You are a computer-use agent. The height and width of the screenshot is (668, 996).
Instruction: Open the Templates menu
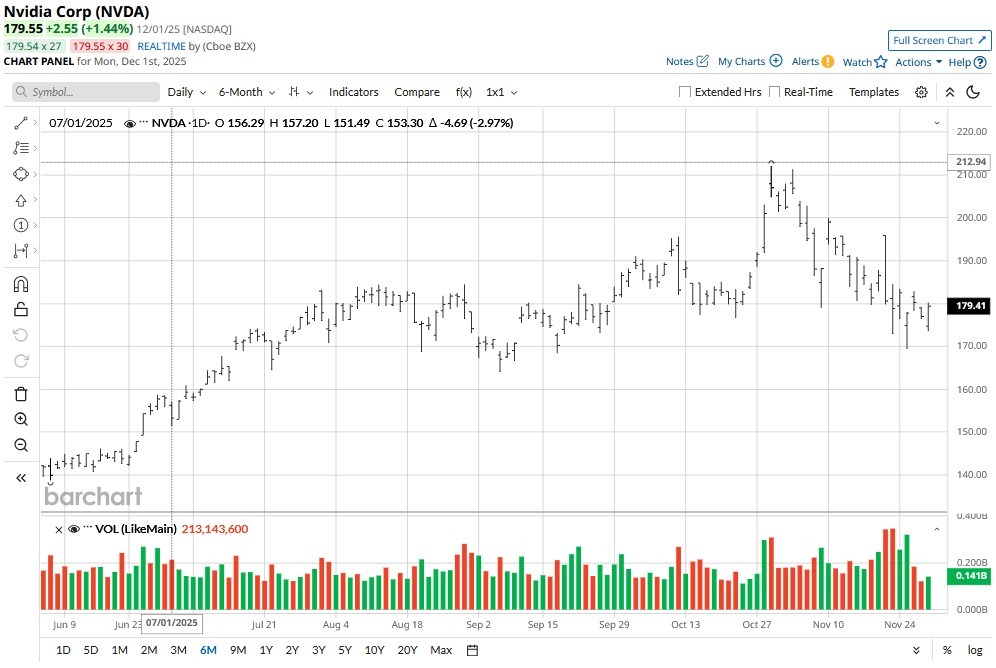pos(873,92)
